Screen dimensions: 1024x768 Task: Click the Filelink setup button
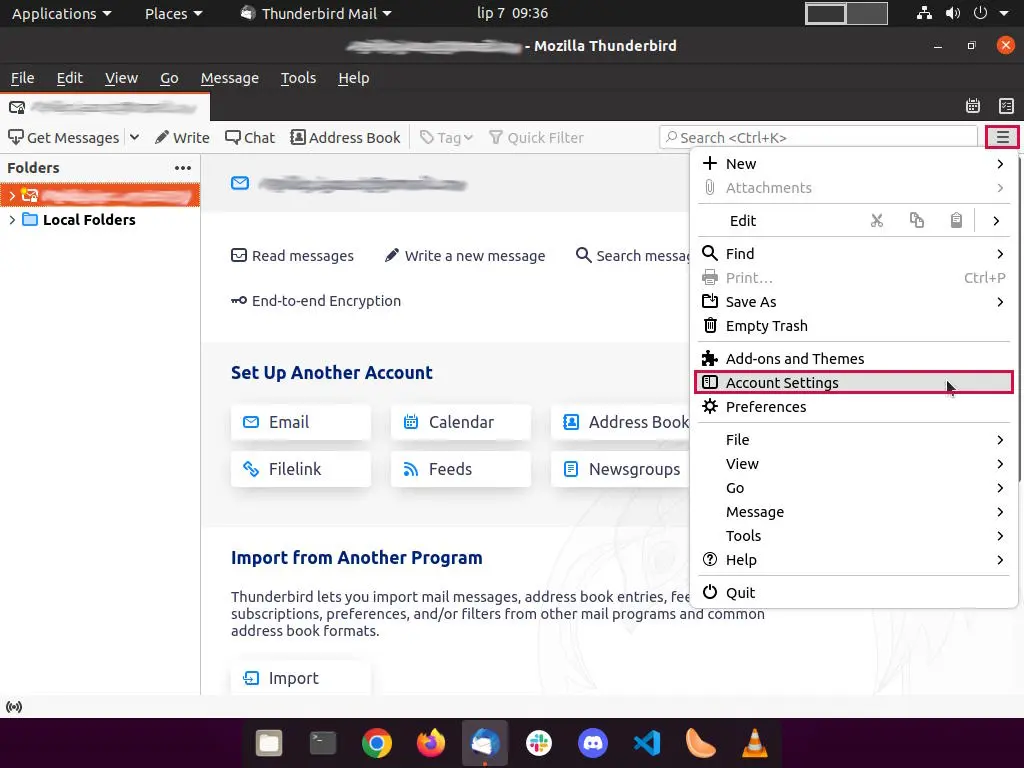[301, 469]
